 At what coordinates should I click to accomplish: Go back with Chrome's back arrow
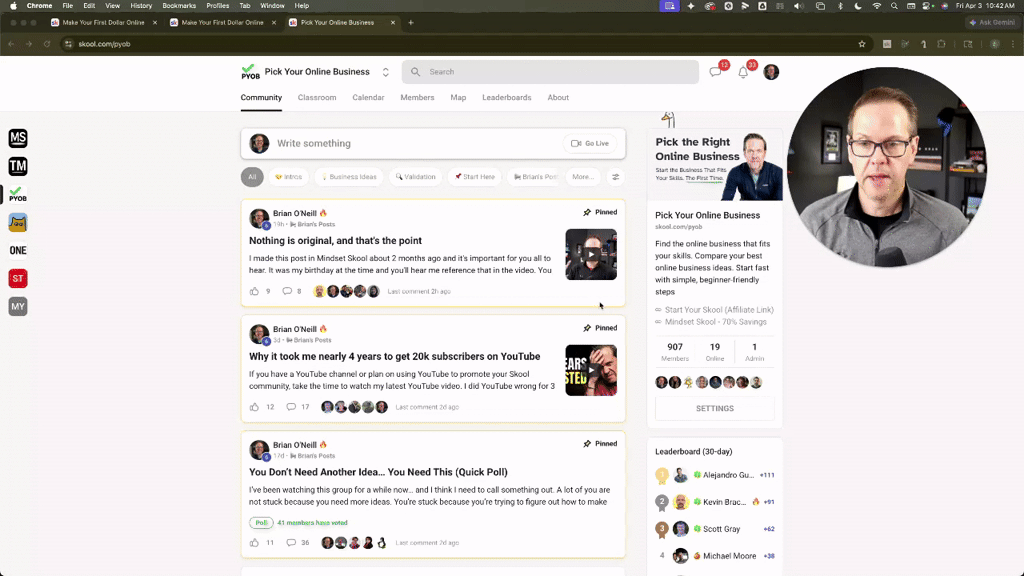tap(11, 44)
